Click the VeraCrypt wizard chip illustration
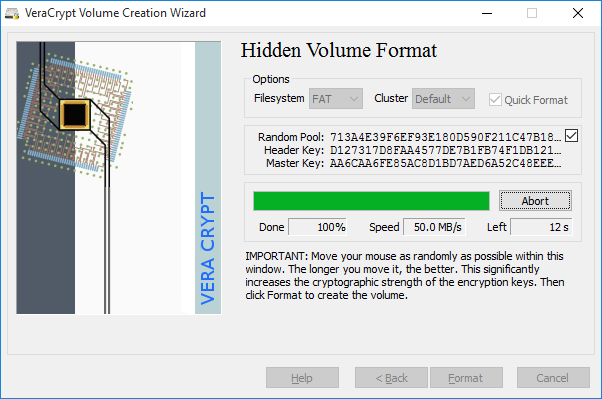 pyautogui.click(x=119, y=178)
